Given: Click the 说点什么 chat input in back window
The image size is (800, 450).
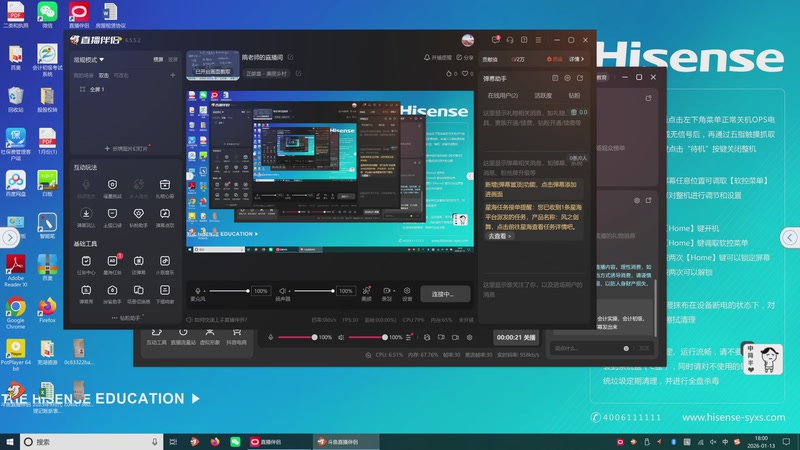Looking at the screenshot, I should pyautogui.click(x=586, y=348).
